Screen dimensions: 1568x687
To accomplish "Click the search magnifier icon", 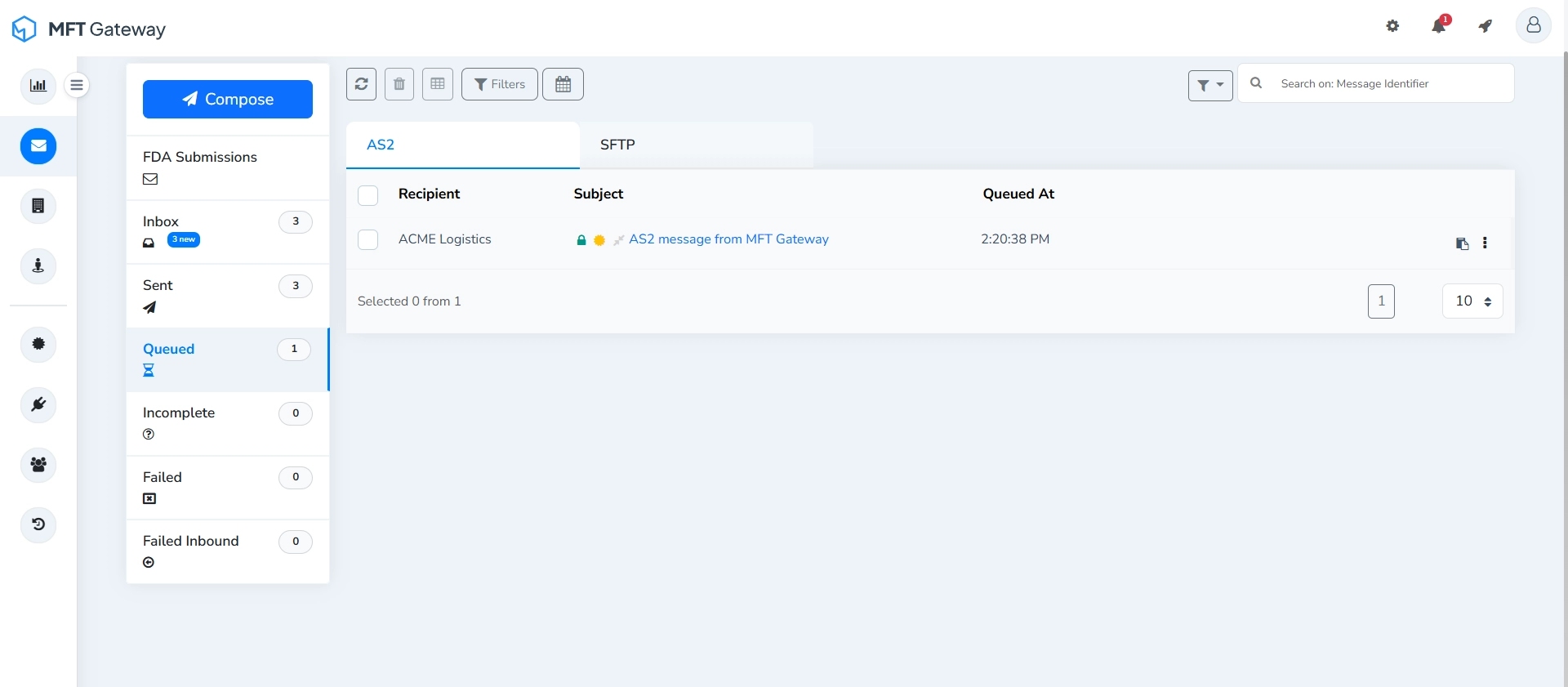I will pos(1256,83).
